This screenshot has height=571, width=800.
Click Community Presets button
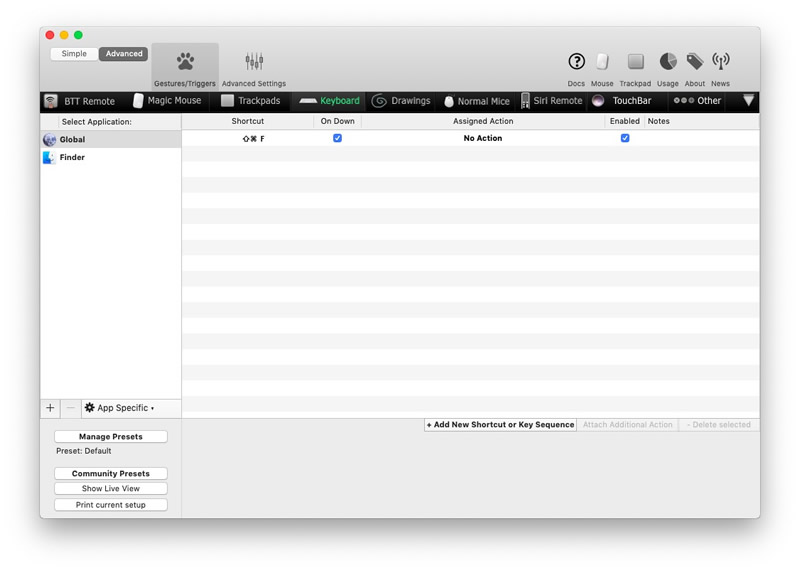point(111,474)
